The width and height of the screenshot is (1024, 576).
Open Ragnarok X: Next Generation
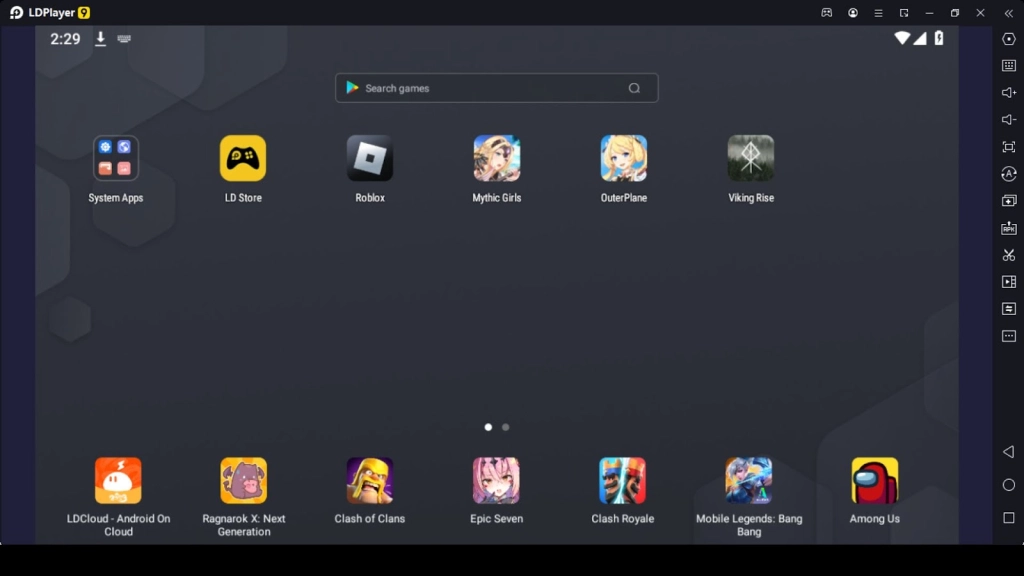tap(244, 481)
